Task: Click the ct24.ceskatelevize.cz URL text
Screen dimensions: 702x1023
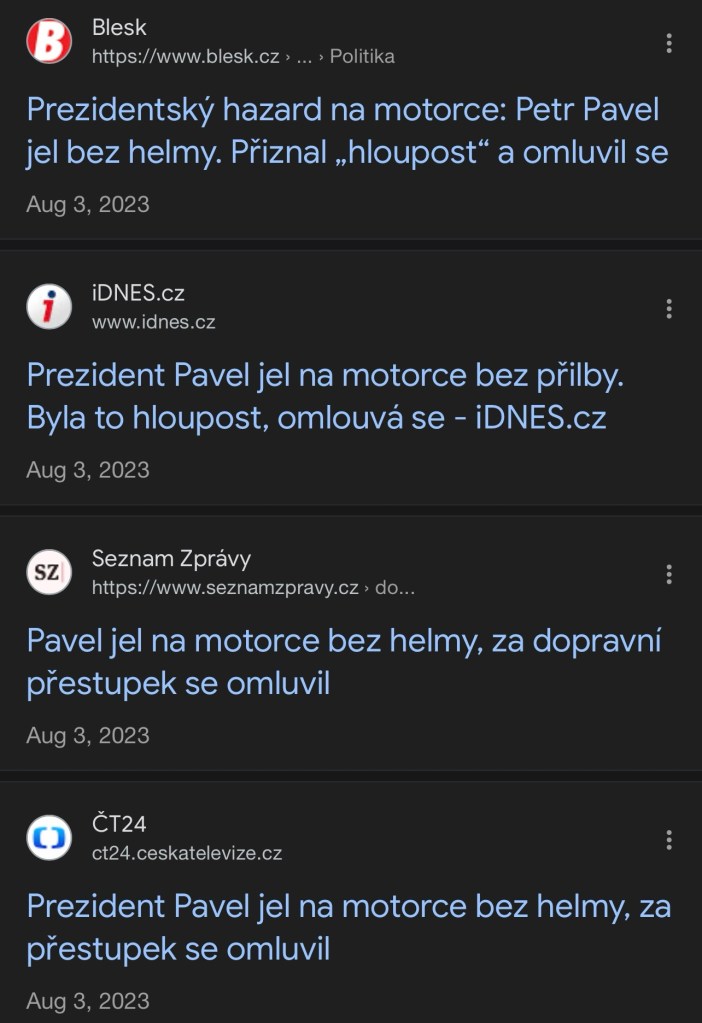Action: (187, 853)
